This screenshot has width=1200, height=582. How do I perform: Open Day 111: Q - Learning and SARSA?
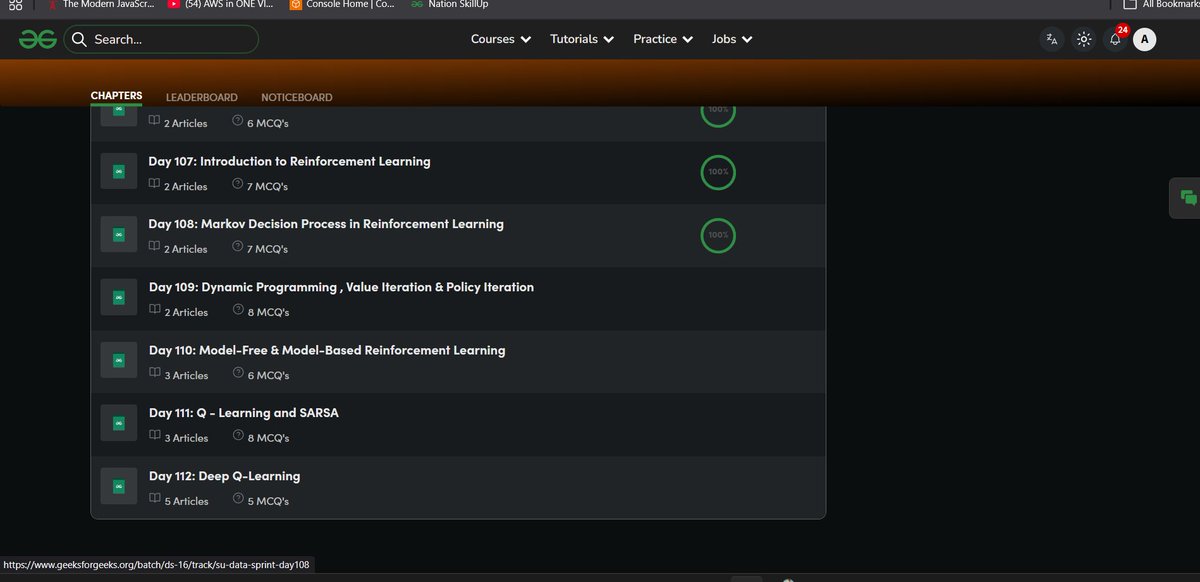[244, 413]
